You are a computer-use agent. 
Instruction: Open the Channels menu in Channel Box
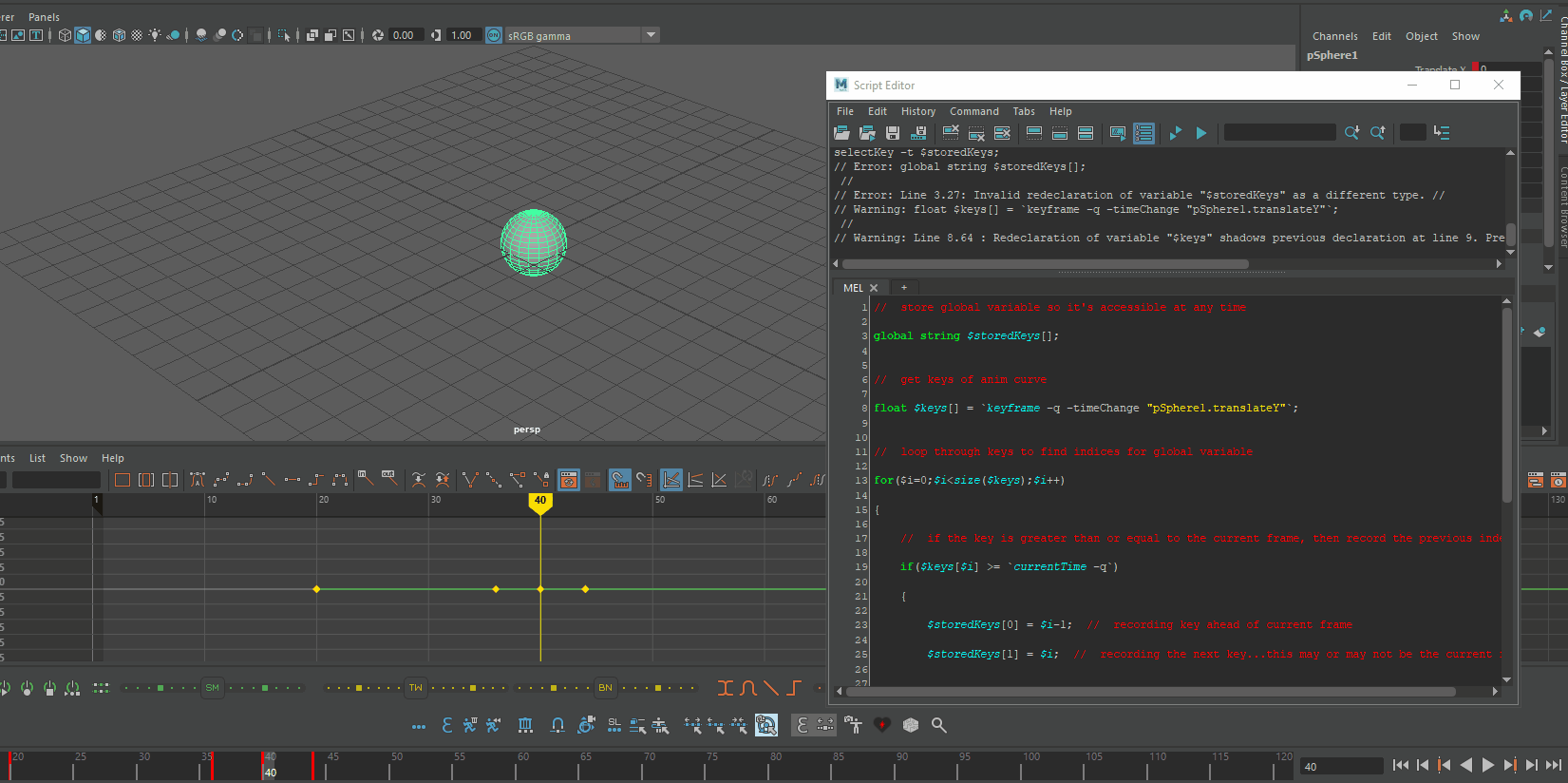[x=1334, y=36]
